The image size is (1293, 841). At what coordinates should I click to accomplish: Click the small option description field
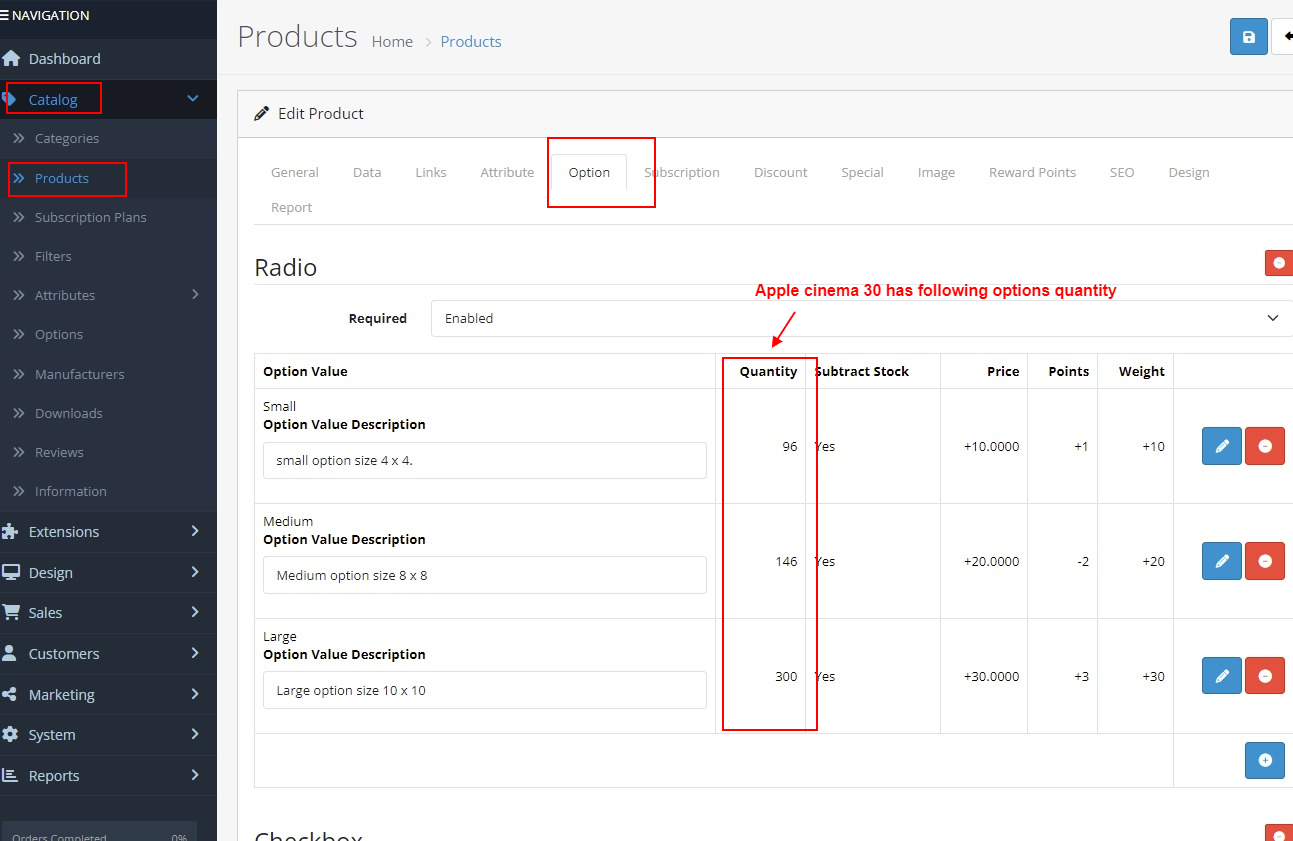coord(485,460)
